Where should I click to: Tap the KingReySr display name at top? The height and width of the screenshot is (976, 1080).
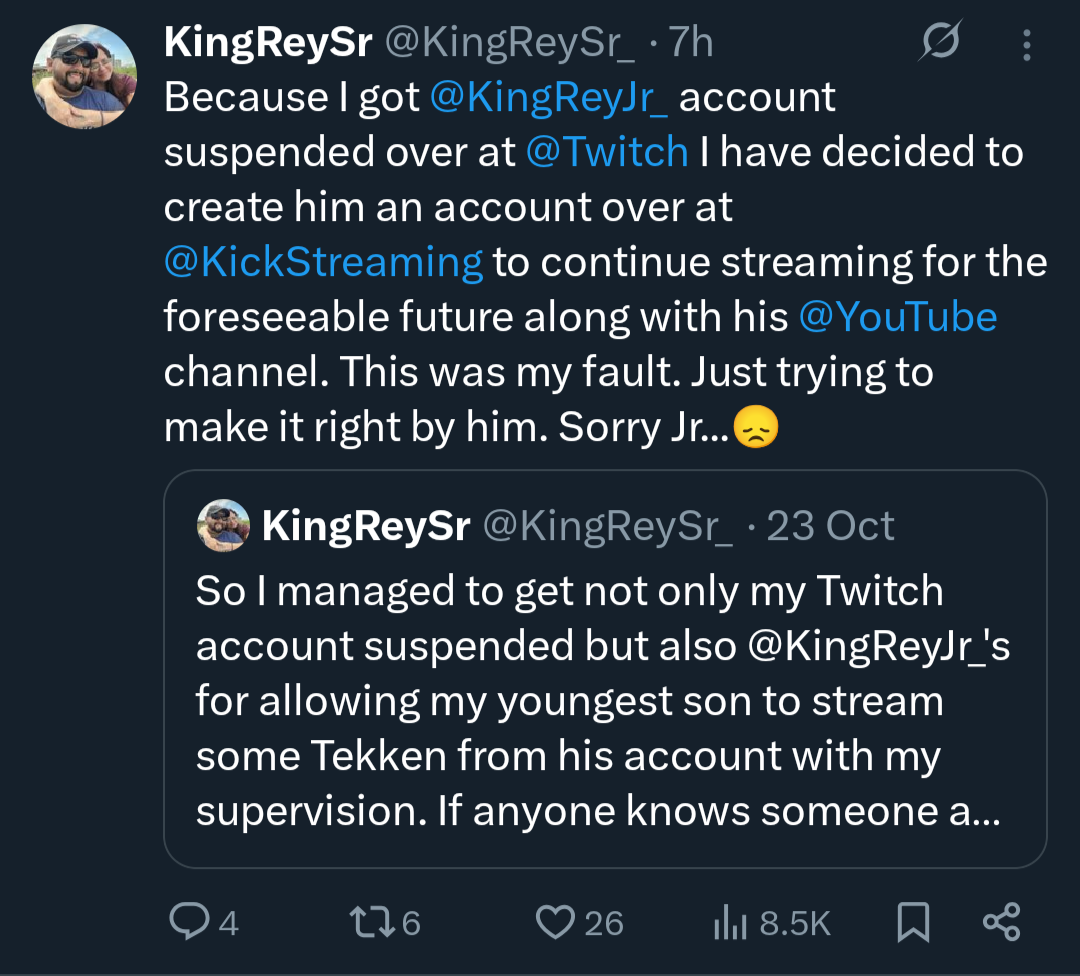click(x=268, y=43)
